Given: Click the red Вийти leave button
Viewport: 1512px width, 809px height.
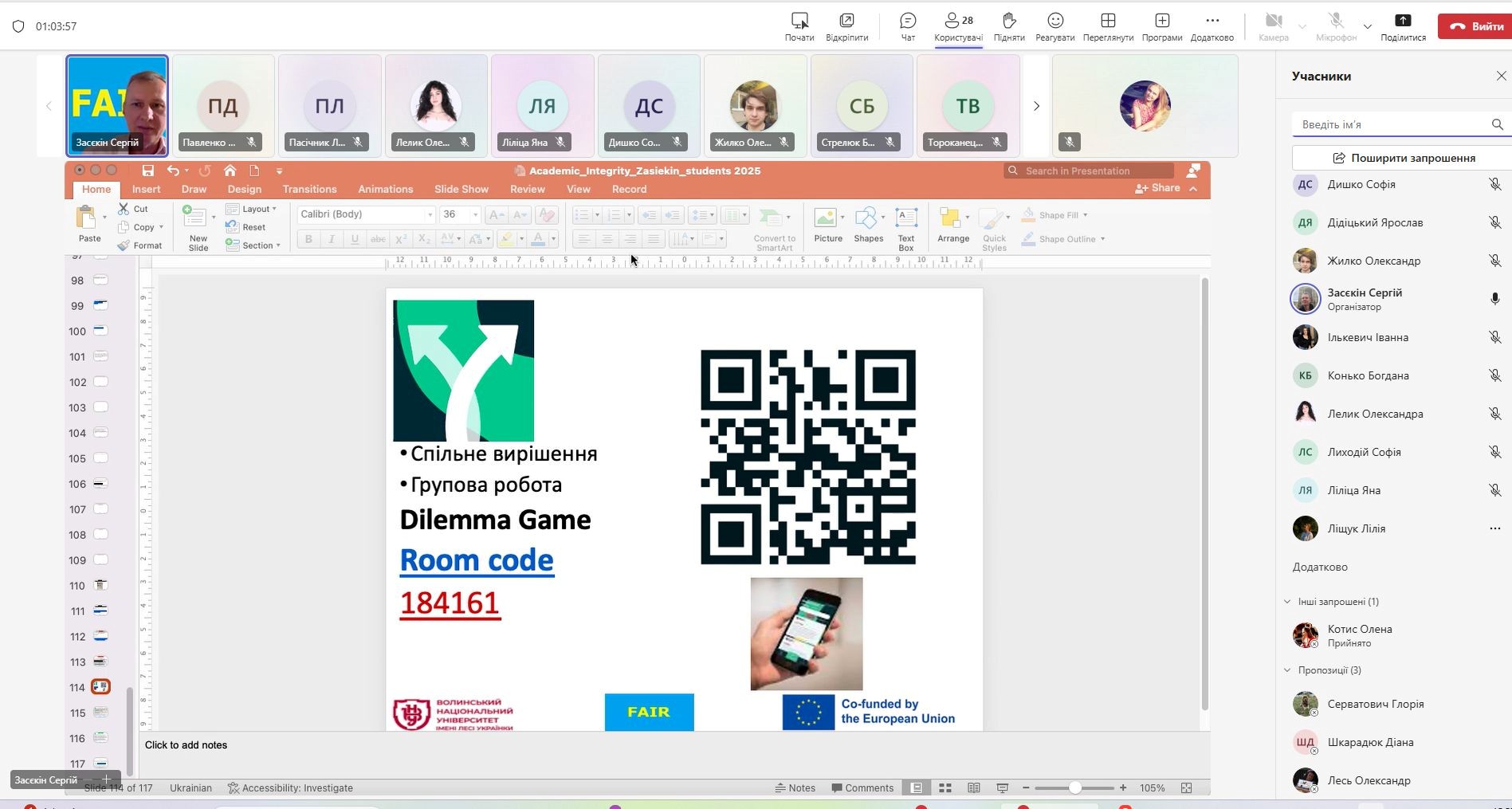Looking at the screenshot, I should coord(1477,26).
